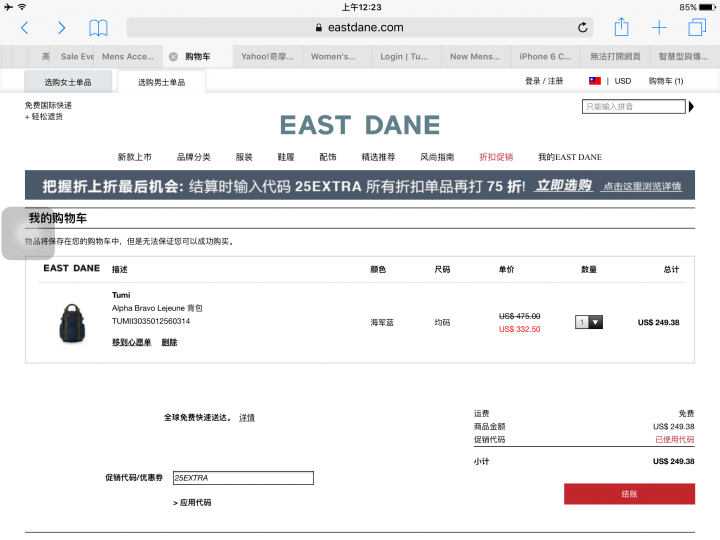Switch to the iPhone 6 C... tab

tap(545, 56)
